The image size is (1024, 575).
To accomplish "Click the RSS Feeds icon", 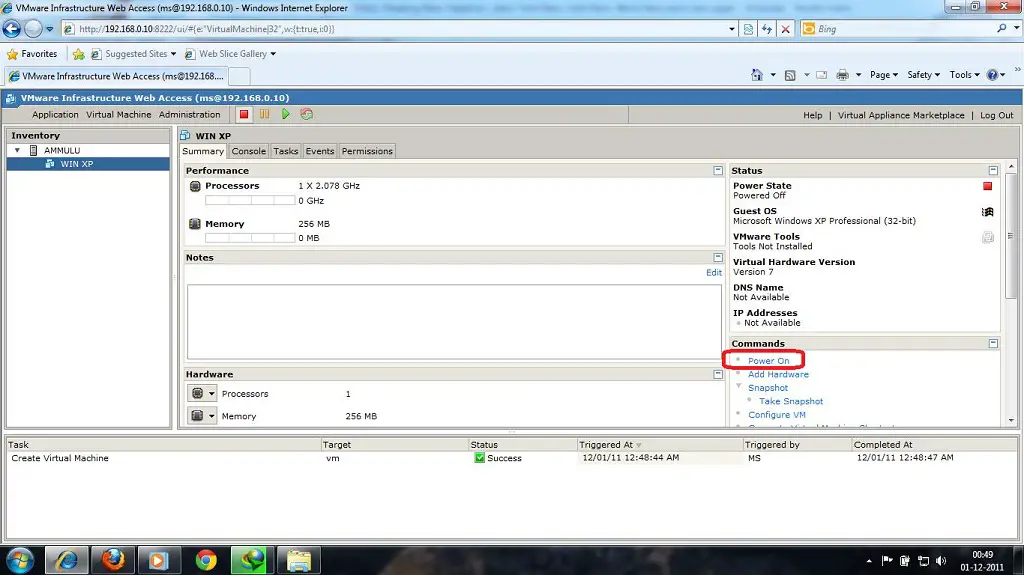I will pyautogui.click(x=790, y=75).
